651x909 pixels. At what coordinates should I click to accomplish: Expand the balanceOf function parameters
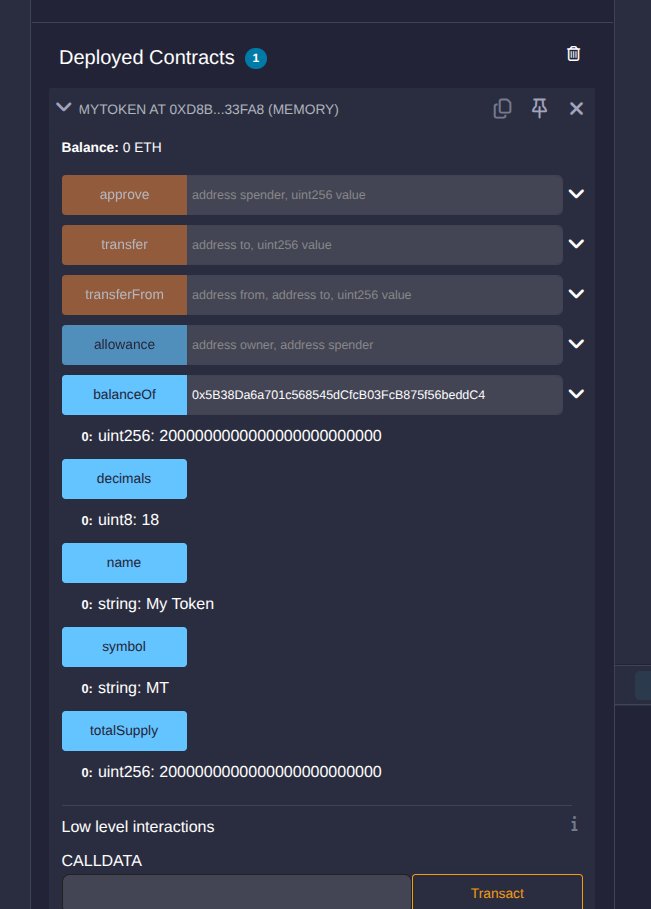point(576,394)
